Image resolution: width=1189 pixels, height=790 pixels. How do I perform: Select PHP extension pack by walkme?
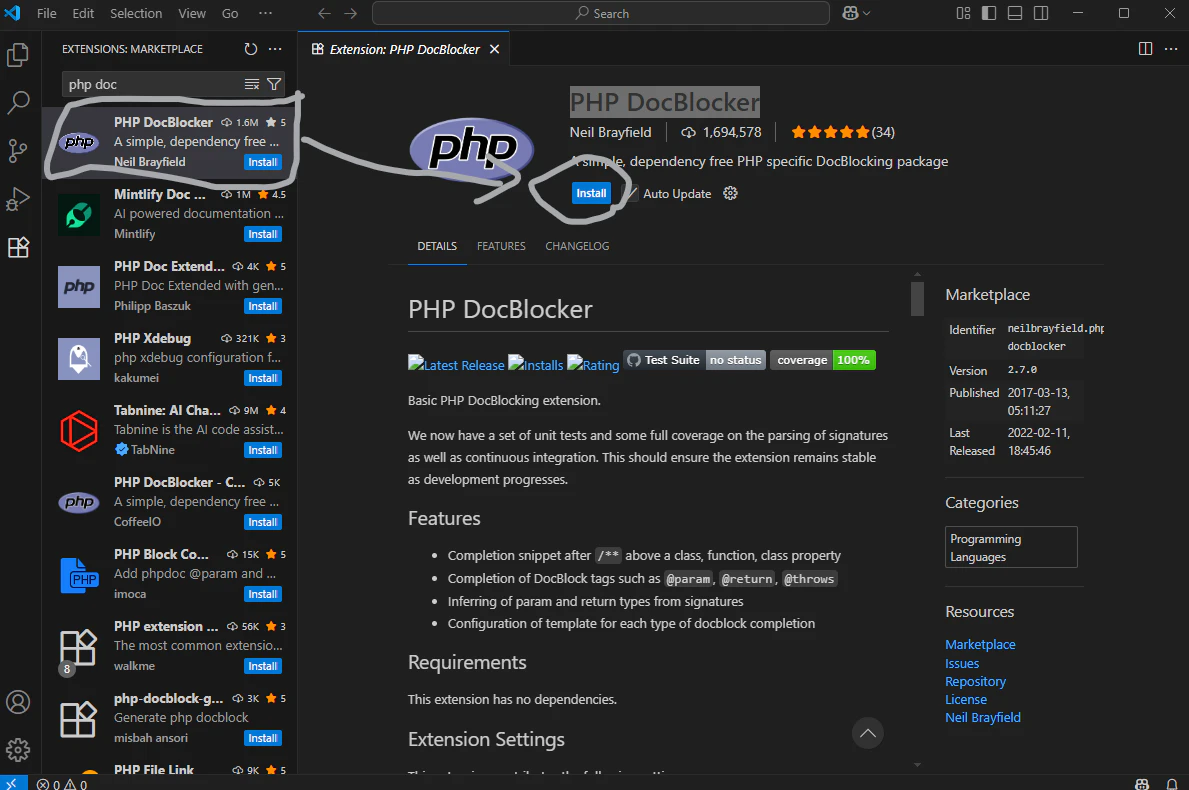170,646
